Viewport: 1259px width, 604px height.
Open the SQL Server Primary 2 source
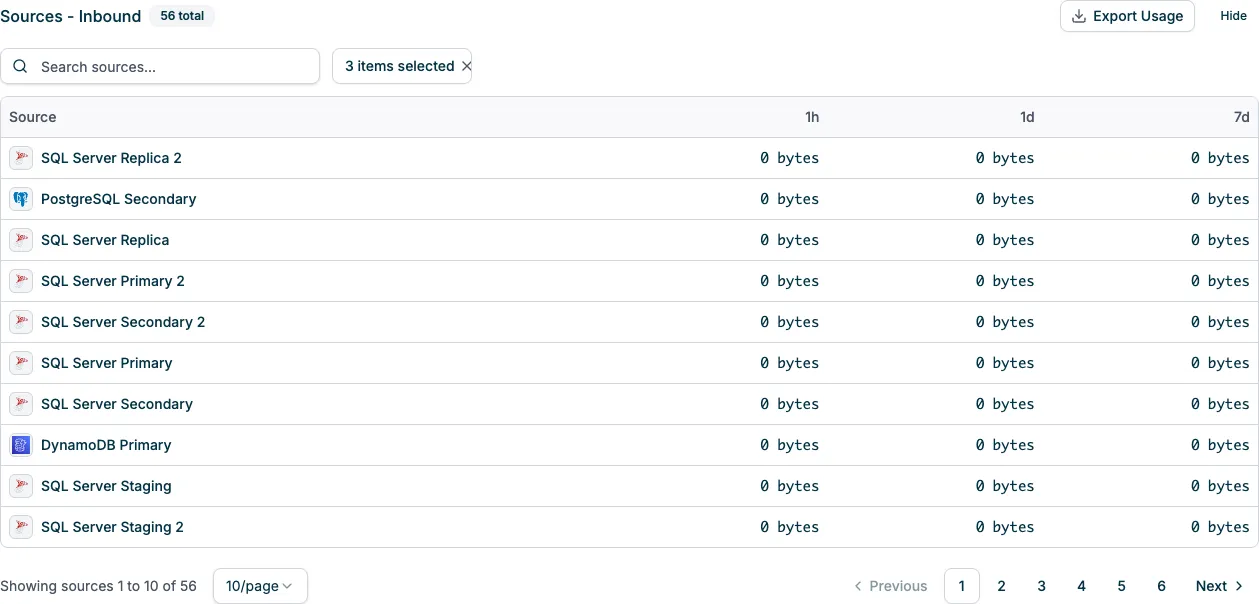point(113,281)
